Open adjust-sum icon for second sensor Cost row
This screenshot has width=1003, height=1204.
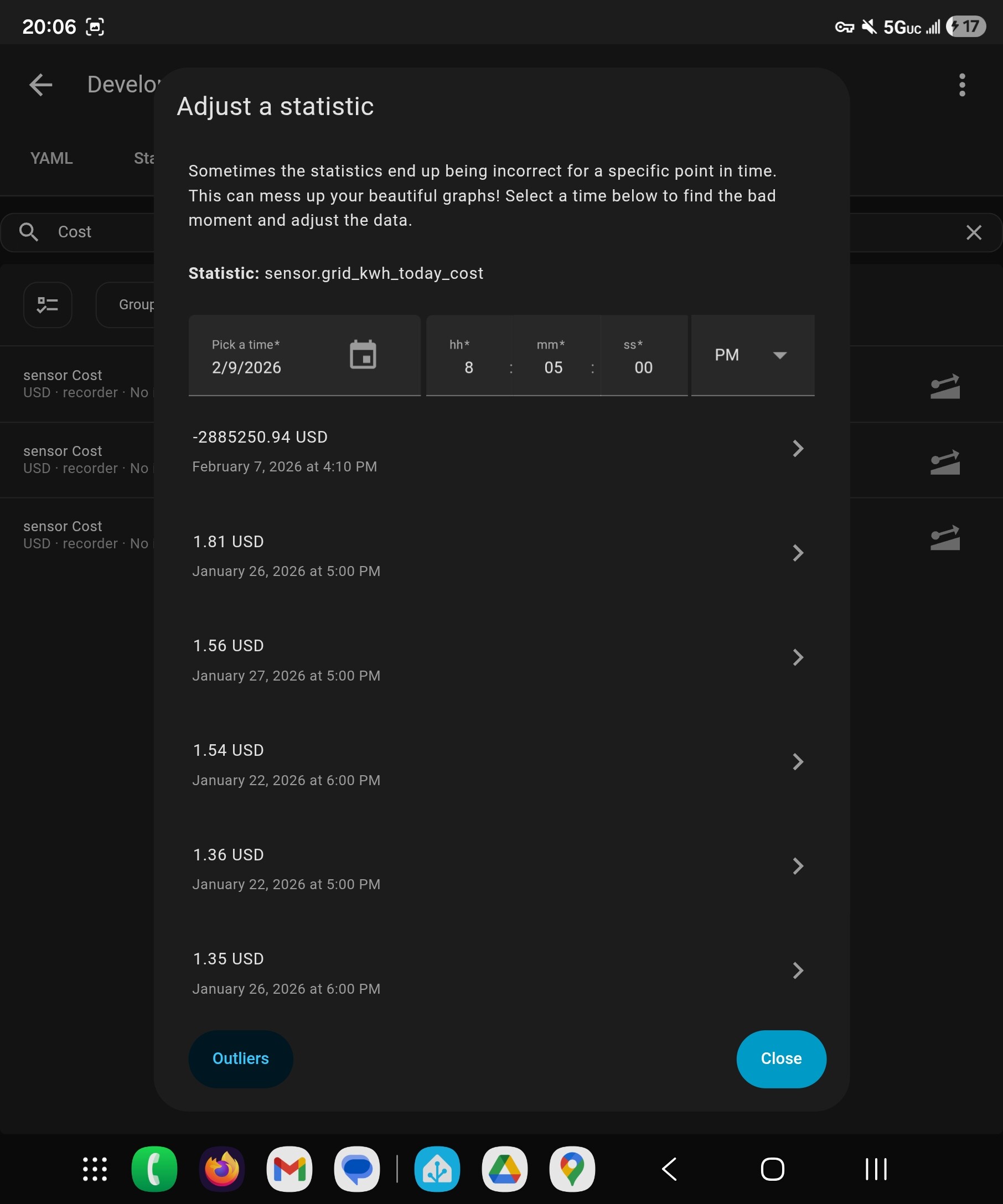coord(944,461)
